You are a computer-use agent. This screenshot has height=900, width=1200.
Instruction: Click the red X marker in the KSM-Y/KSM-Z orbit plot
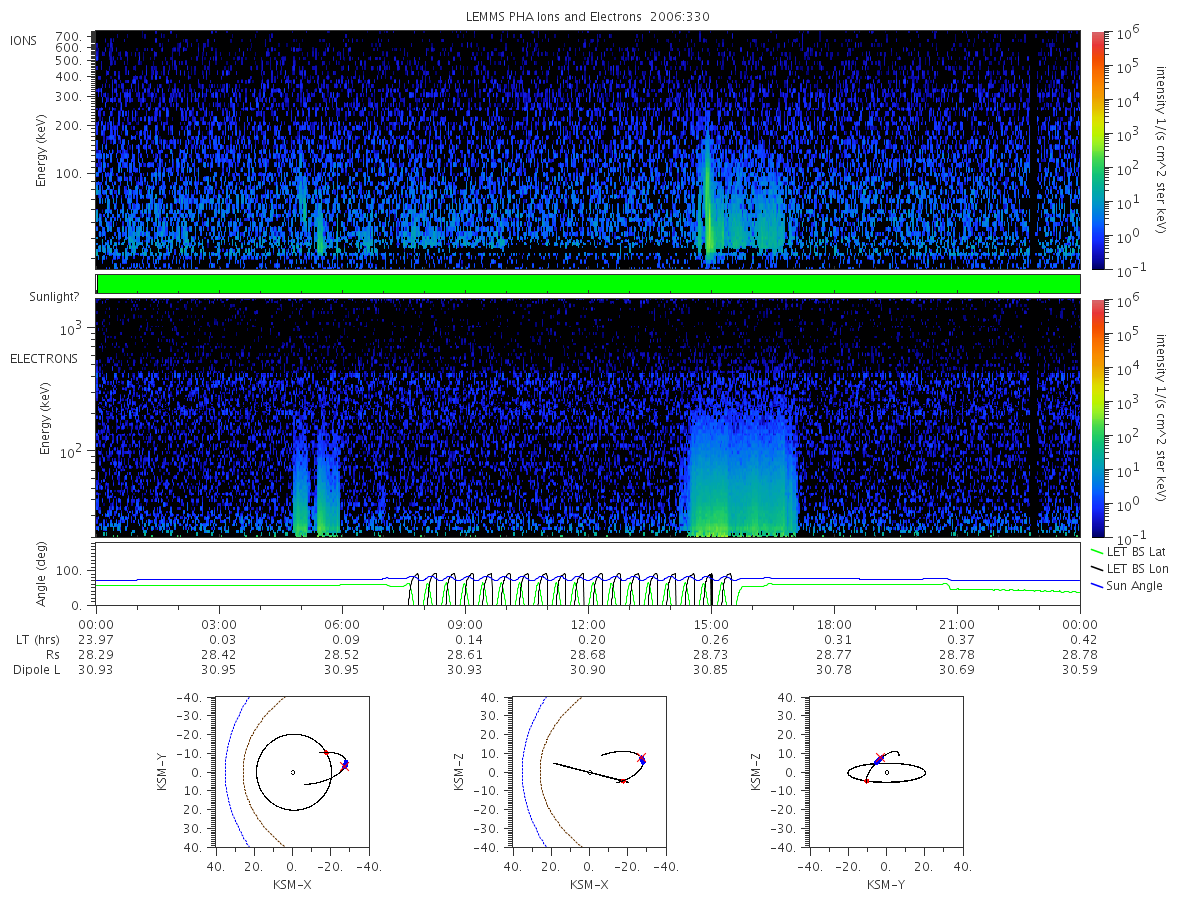click(880, 758)
